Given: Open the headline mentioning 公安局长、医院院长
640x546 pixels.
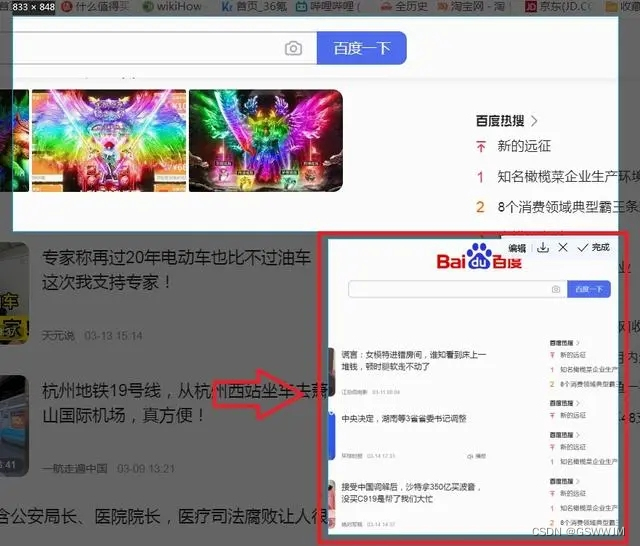Looking at the screenshot, I should coord(163,516).
